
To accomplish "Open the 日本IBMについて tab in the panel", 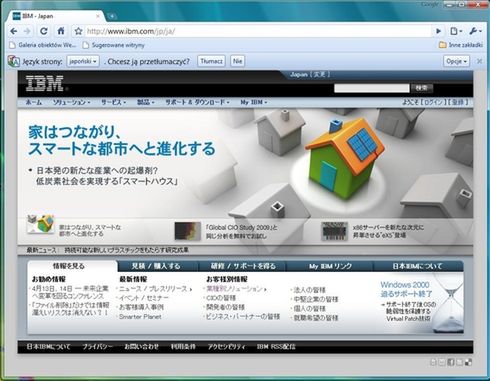I will (417, 266).
